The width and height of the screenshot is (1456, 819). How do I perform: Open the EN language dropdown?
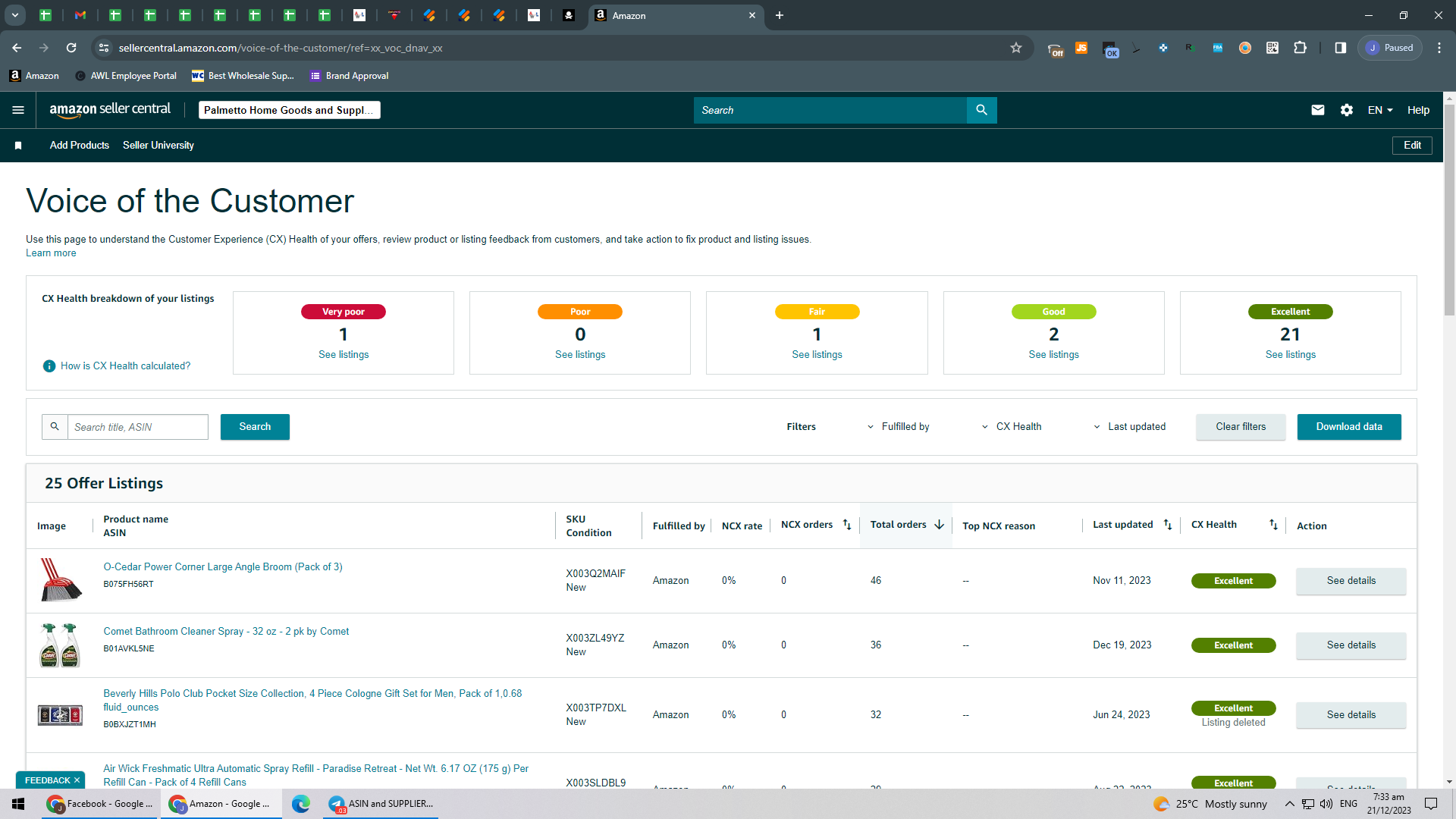[x=1380, y=110]
